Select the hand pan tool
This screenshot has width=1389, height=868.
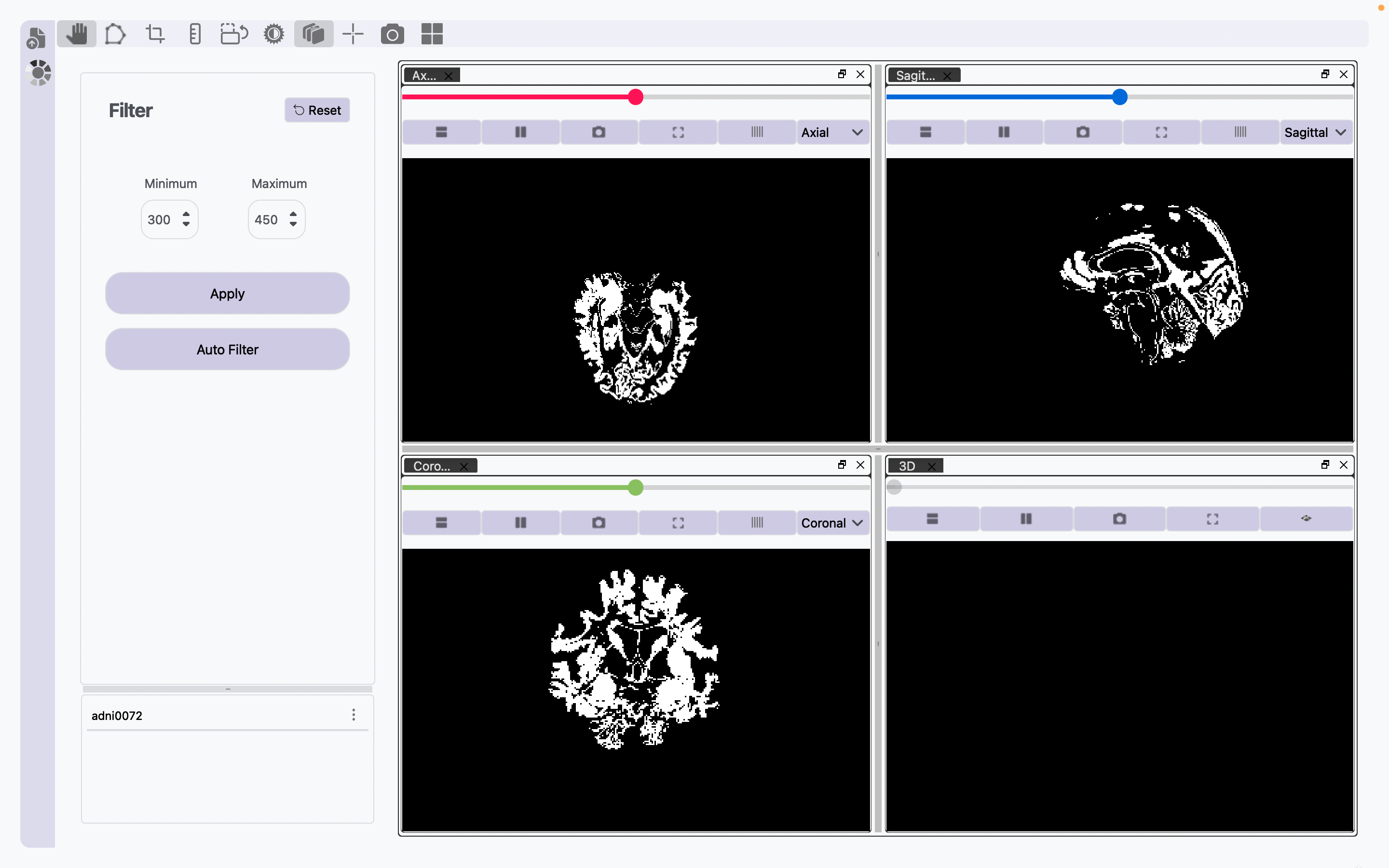click(76, 34)
